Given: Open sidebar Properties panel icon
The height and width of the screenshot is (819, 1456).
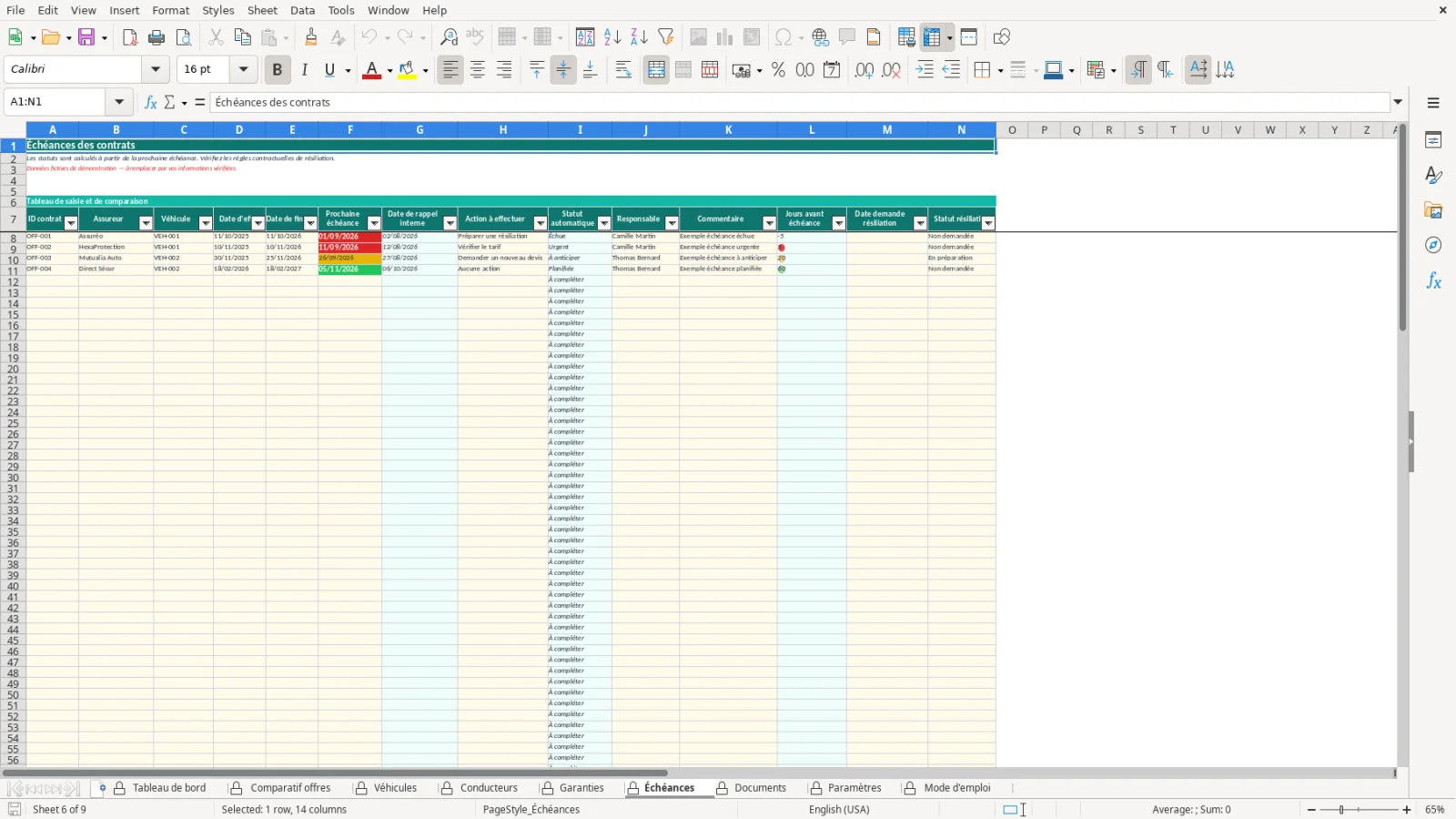Looking at the screenshot, I should [x=1433, y=140].
